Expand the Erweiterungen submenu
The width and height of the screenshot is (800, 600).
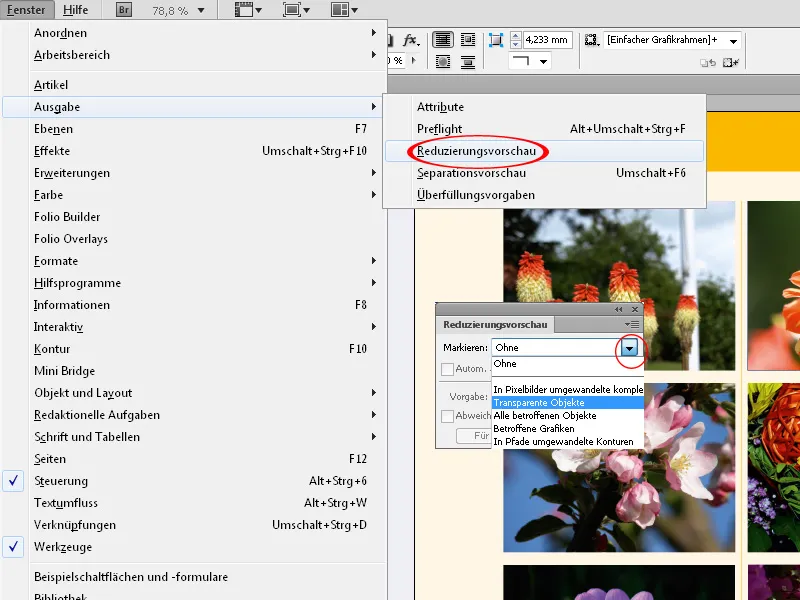coord(194,172)
